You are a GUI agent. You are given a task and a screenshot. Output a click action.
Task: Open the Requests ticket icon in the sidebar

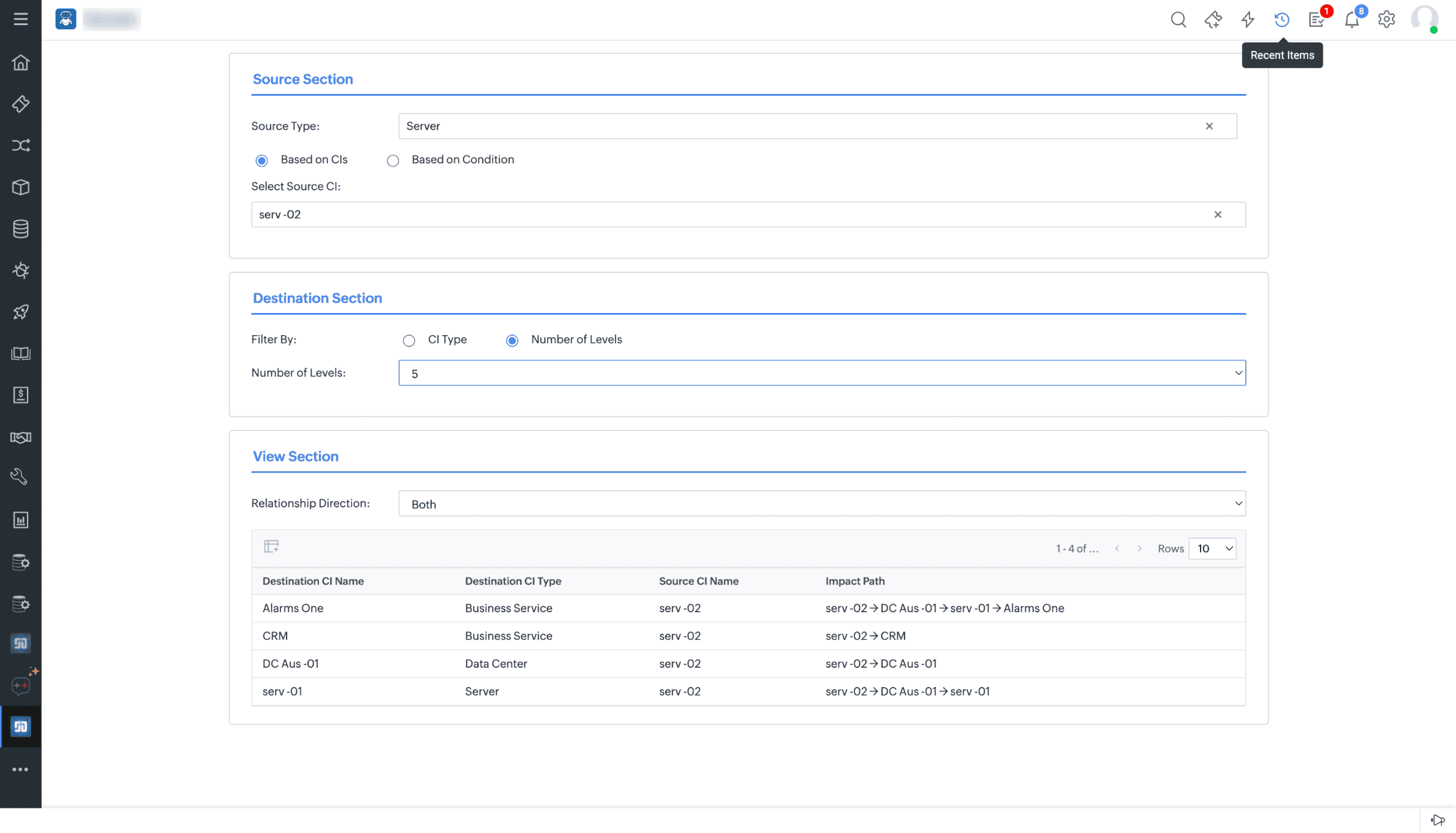coord(20,104)
